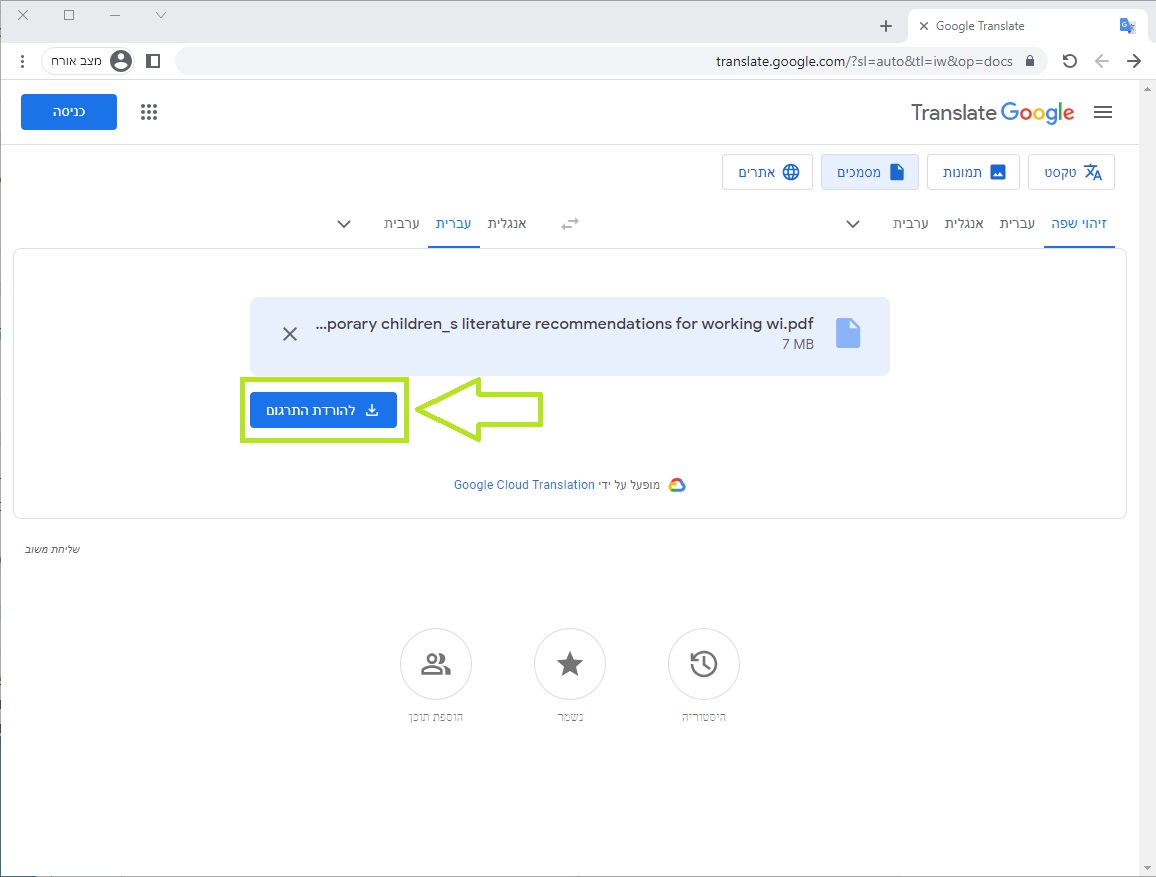
Task: Reload the page with the refresh icon
Action: pyautogui.click(x=1069, y=61)
